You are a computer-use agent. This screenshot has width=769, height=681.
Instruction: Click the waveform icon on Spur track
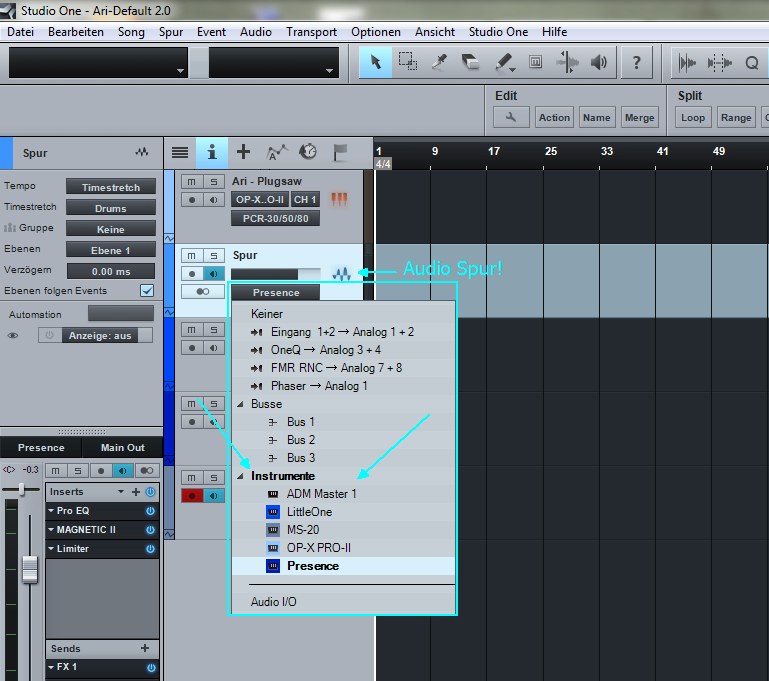341,274
